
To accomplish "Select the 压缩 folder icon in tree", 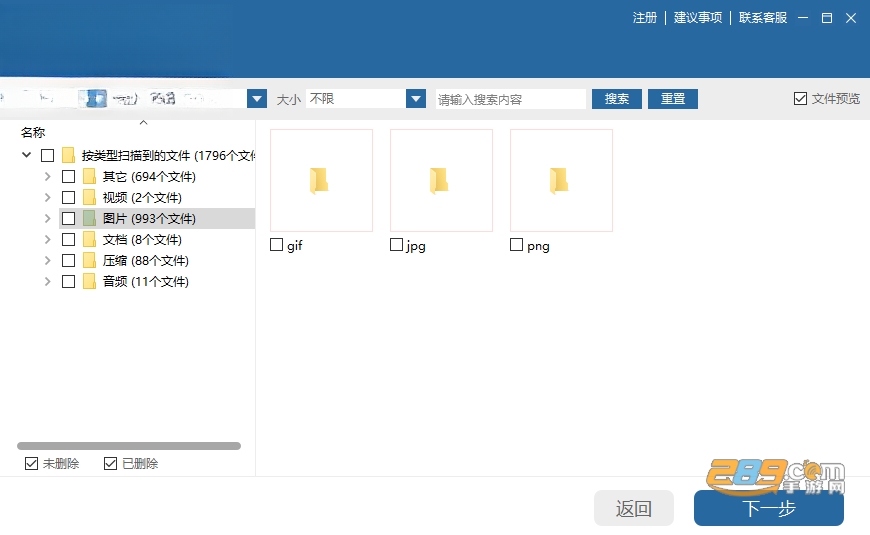I will [89, 260].
